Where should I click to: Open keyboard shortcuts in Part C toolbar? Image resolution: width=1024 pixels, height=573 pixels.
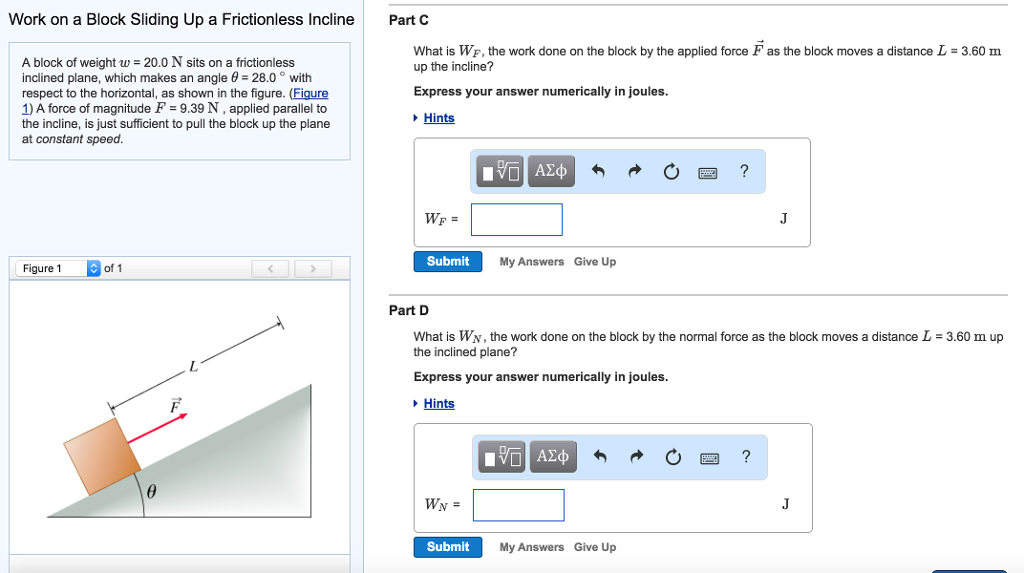click(708, 172)
